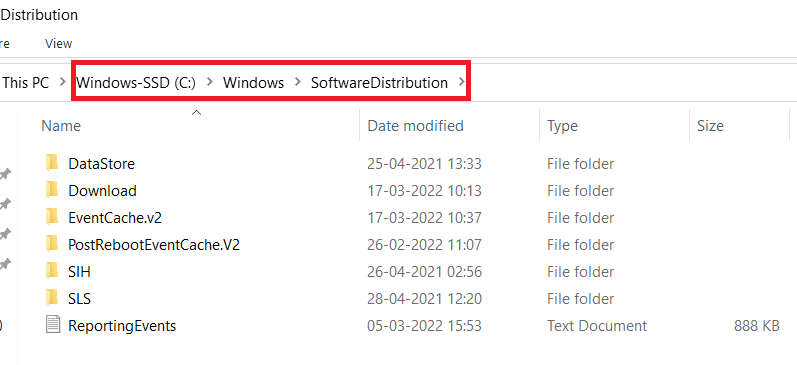Go to This PC in address bar
Viewport: 797px width, 365px height.
25,82
